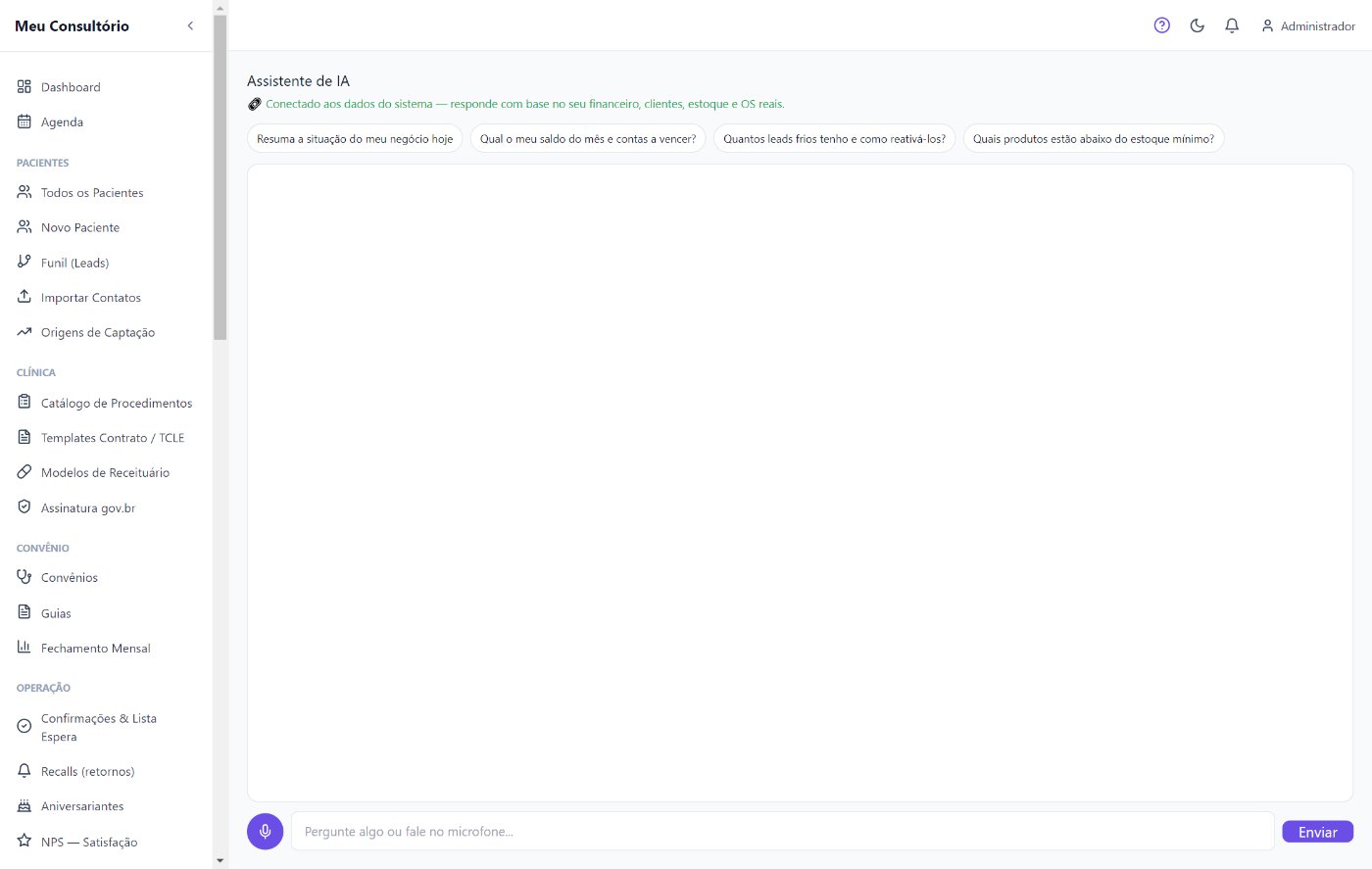Screen dimensions: 1372x869
Task: Select suggestion about leads frios
Action: point(834,139)
